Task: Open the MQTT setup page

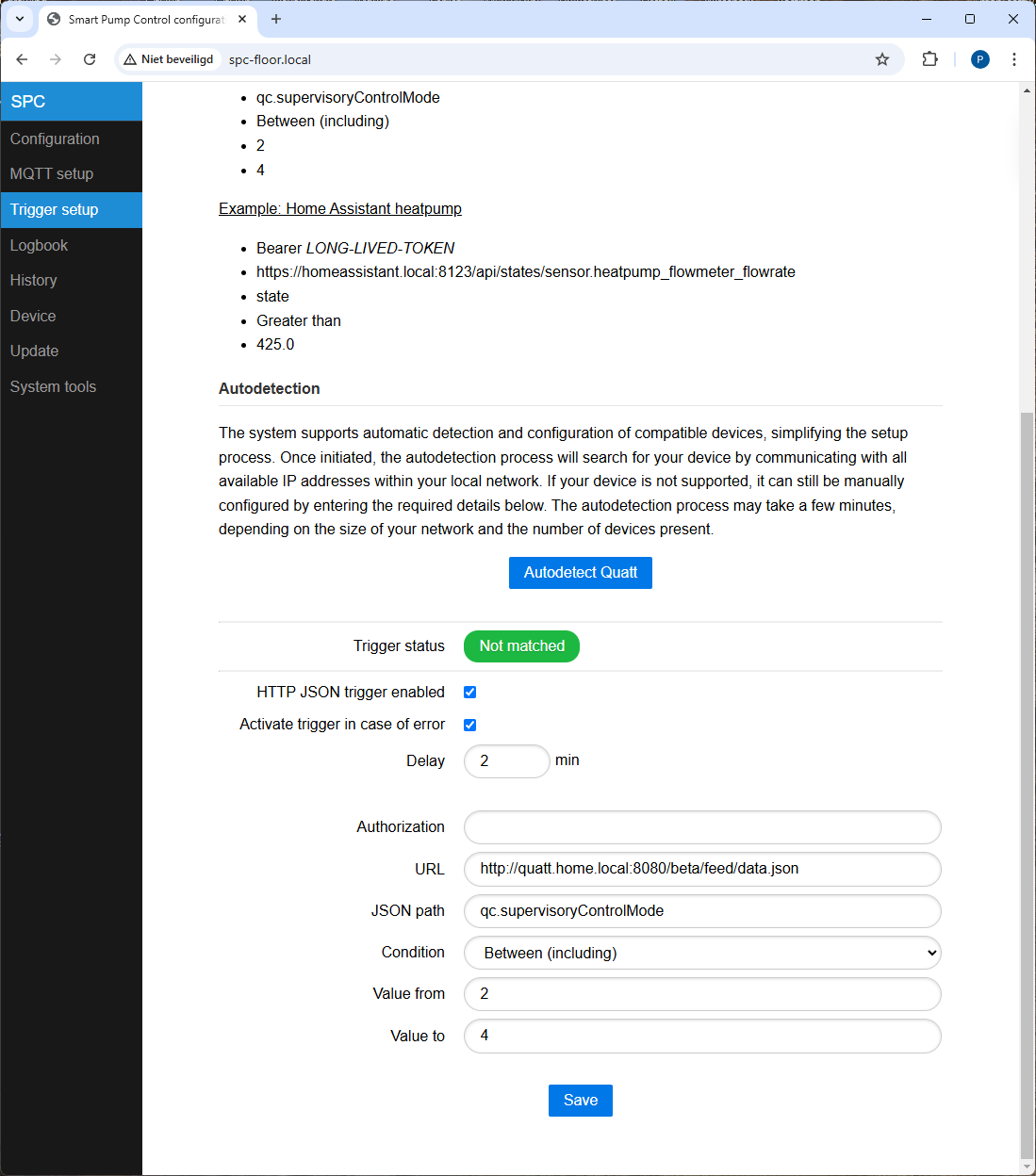Action: tap(72, 173)
